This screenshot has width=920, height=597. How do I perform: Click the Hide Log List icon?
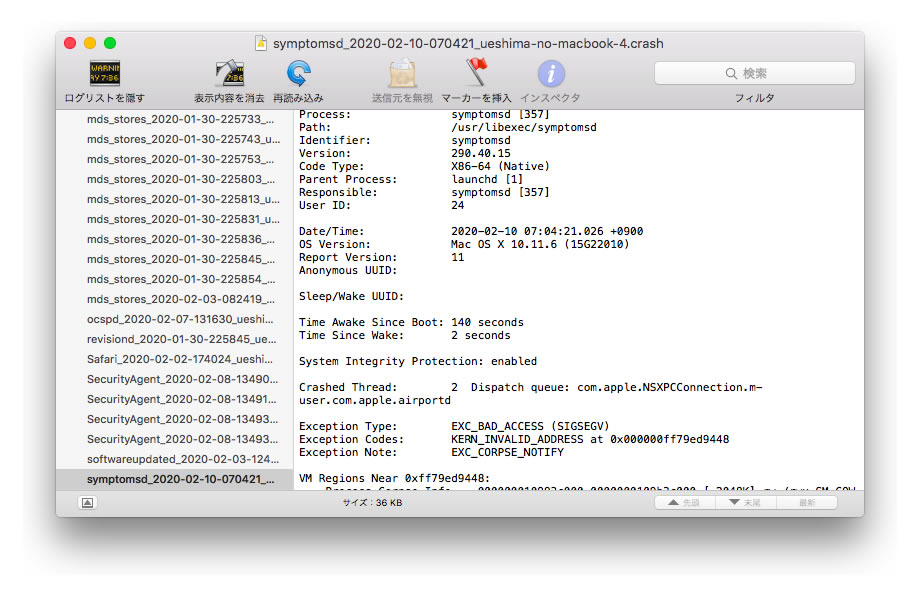104,73
